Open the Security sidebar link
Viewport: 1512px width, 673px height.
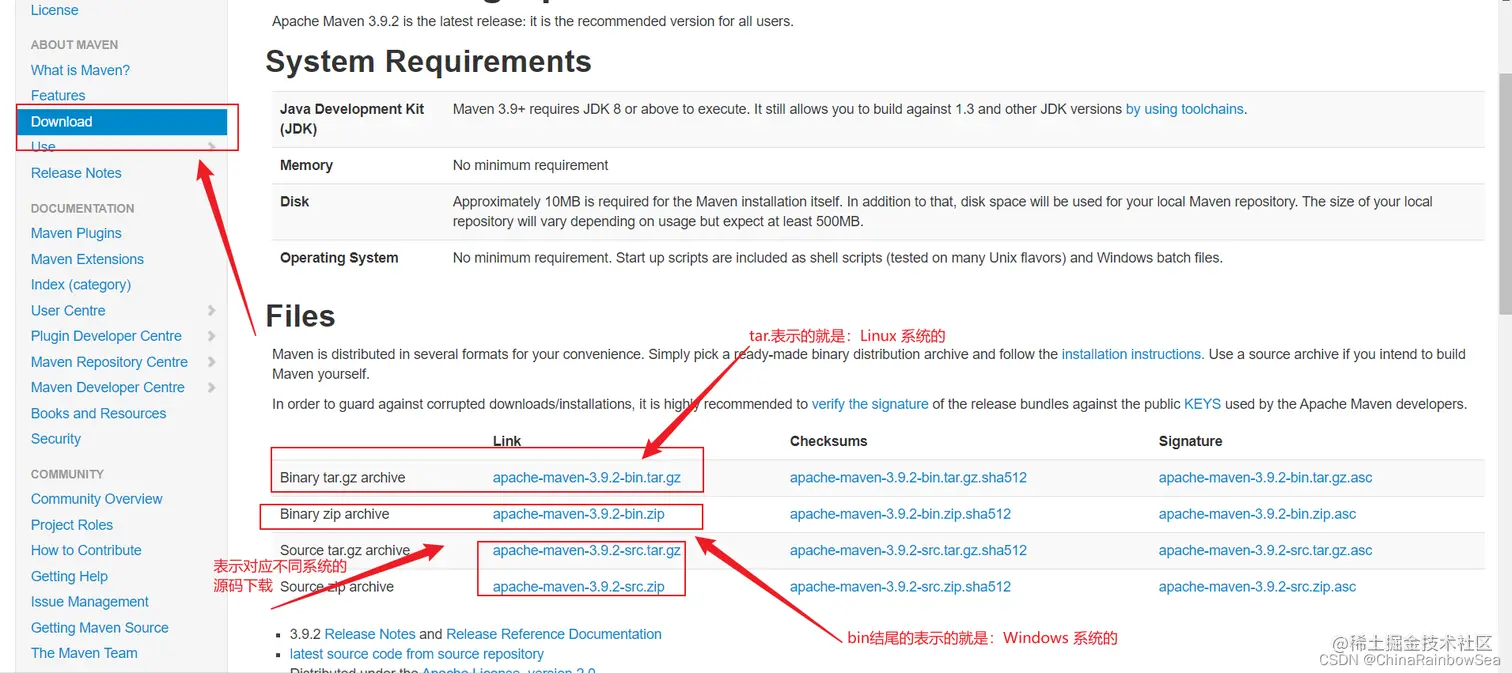[56, 439]
